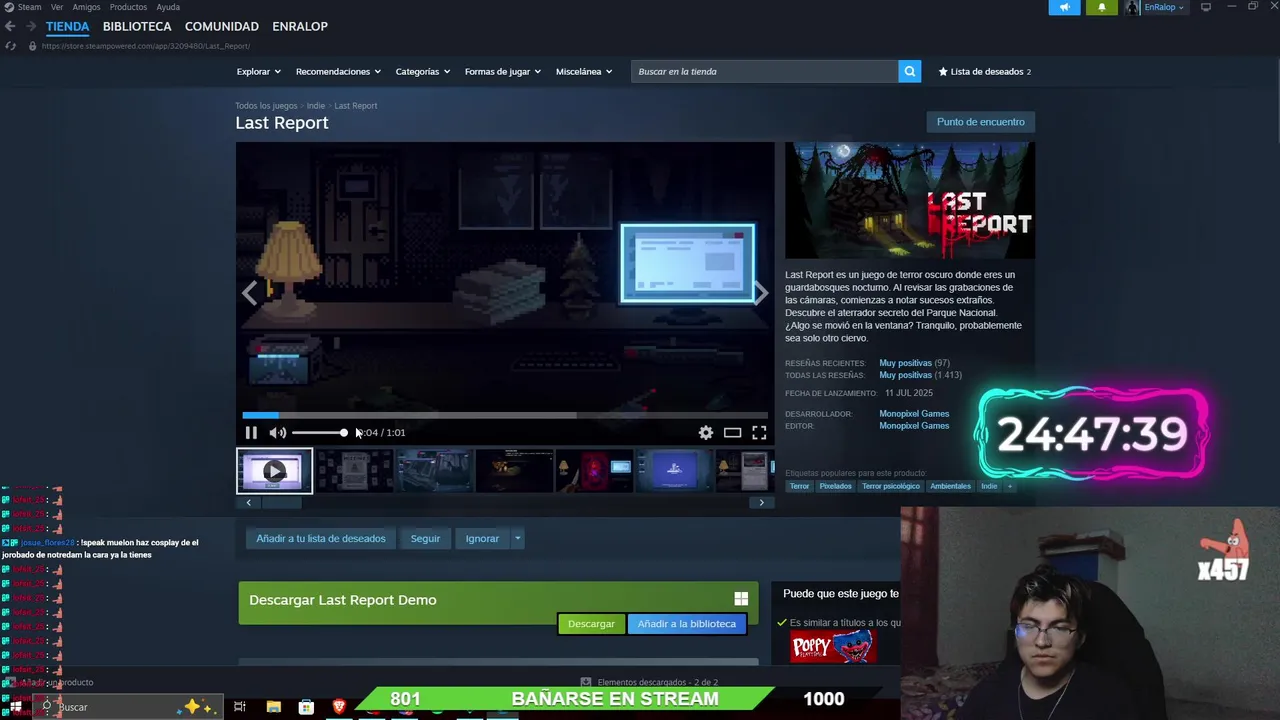Switch to Big Picture mode icon
The image size is (1280, 720).
[1206, 7]
